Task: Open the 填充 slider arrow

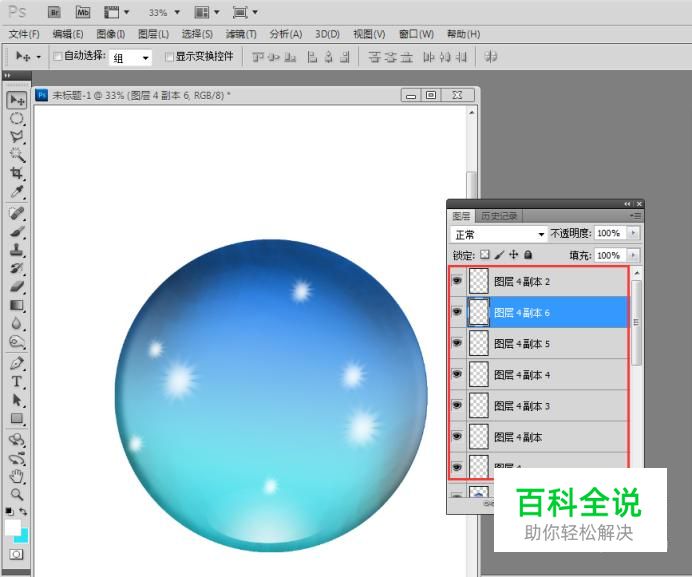Action: point(634,255)
